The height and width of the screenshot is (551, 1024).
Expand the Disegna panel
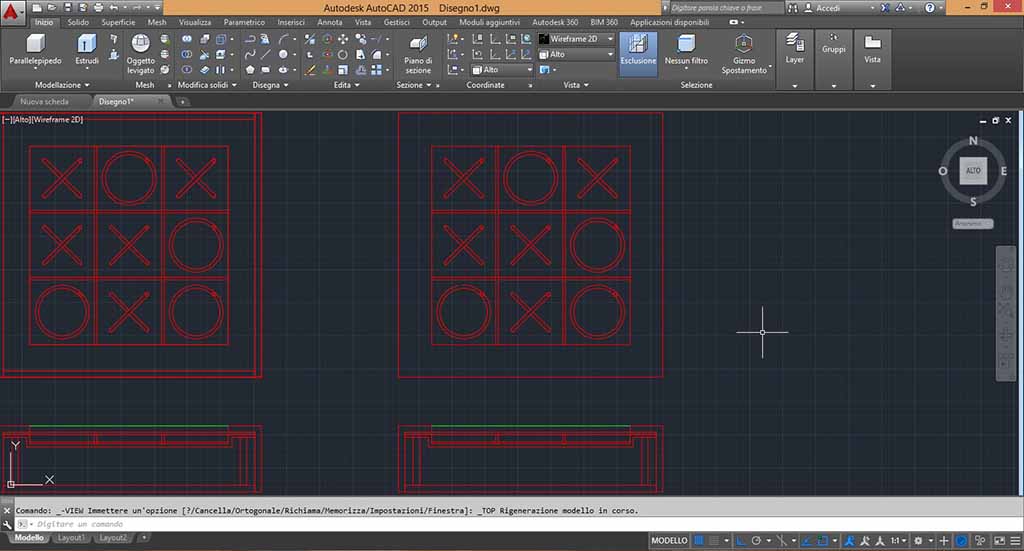point(270,85)
